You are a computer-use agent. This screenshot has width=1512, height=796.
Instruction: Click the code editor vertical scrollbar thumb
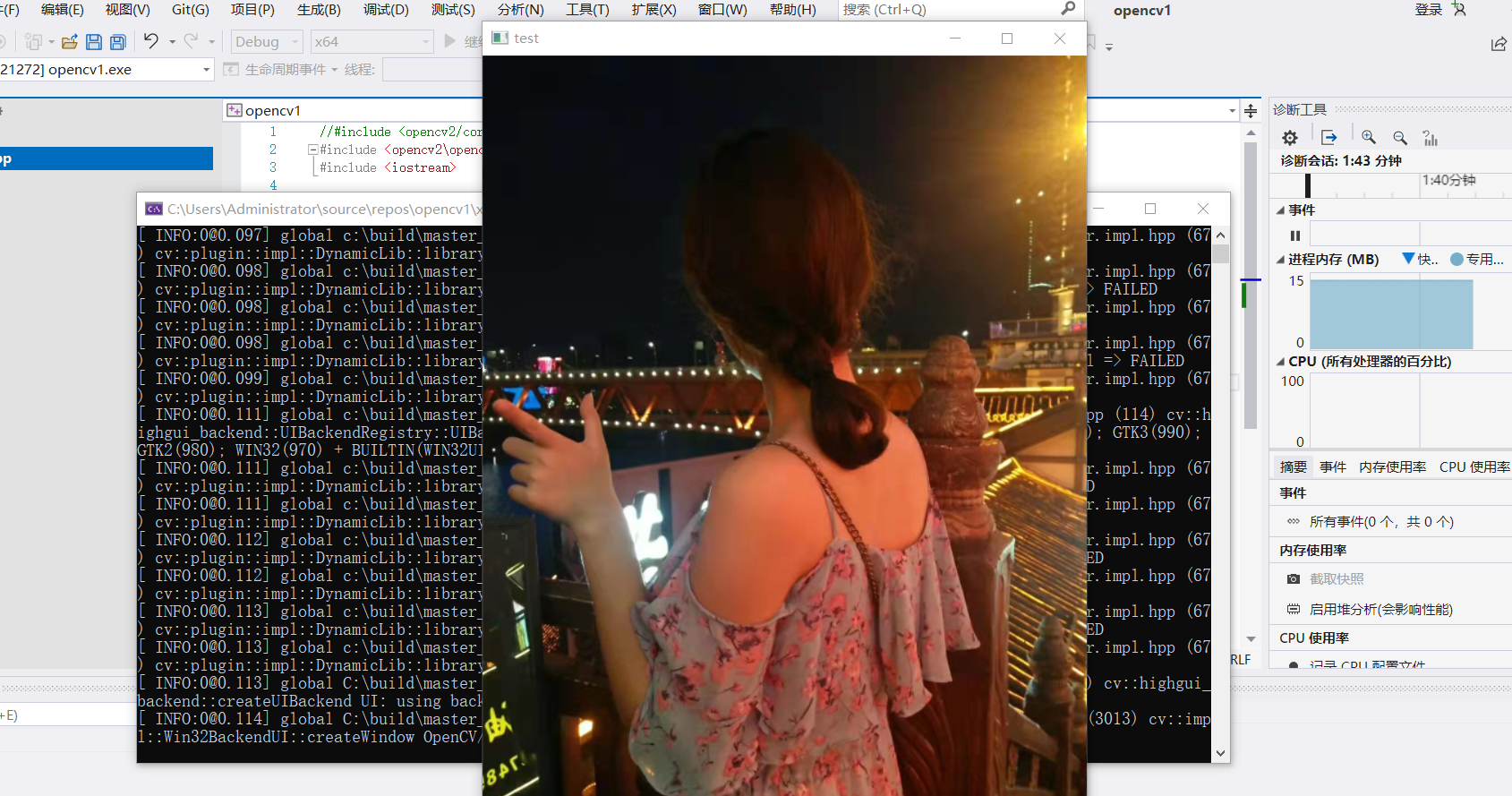tap(1251, 287)
